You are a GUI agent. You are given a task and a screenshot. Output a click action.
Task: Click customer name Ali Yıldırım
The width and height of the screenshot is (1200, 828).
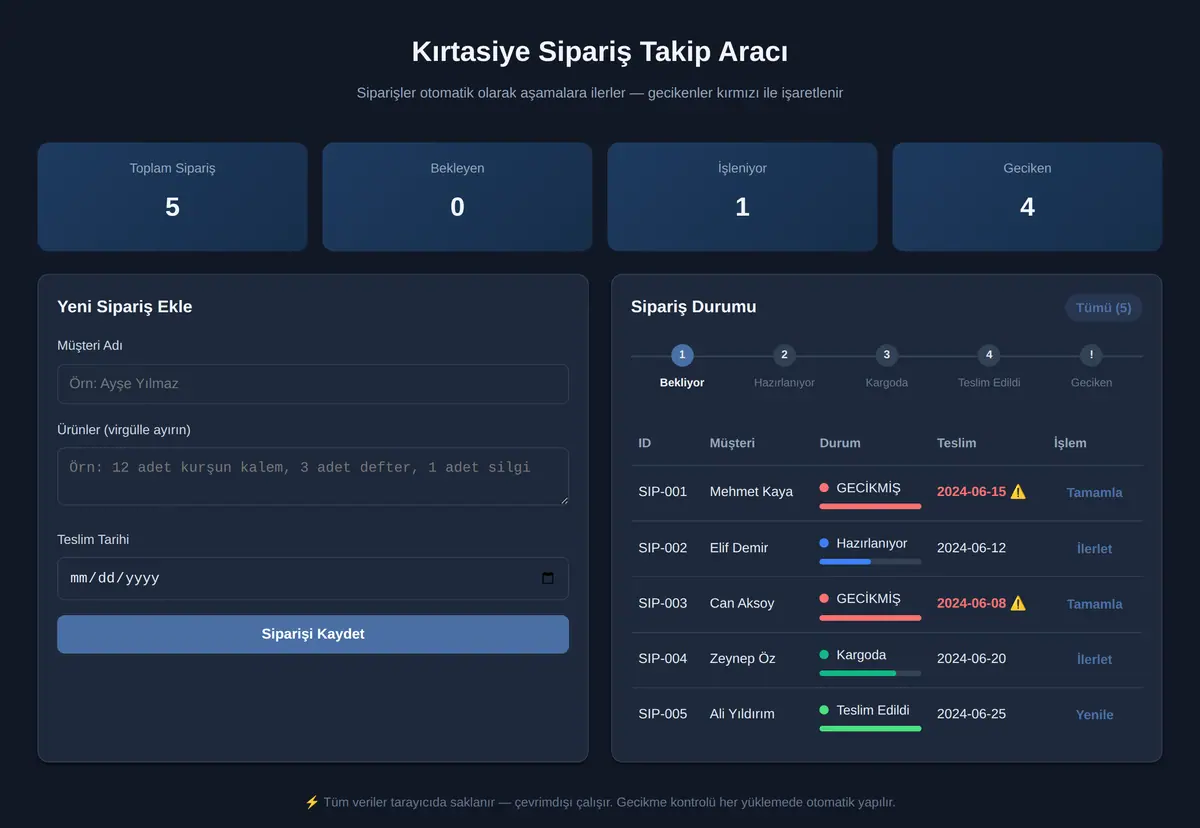pos(742,714)
